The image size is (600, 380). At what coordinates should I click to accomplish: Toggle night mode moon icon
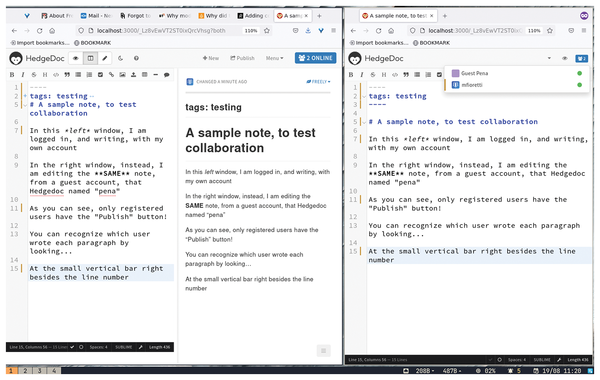121,59
